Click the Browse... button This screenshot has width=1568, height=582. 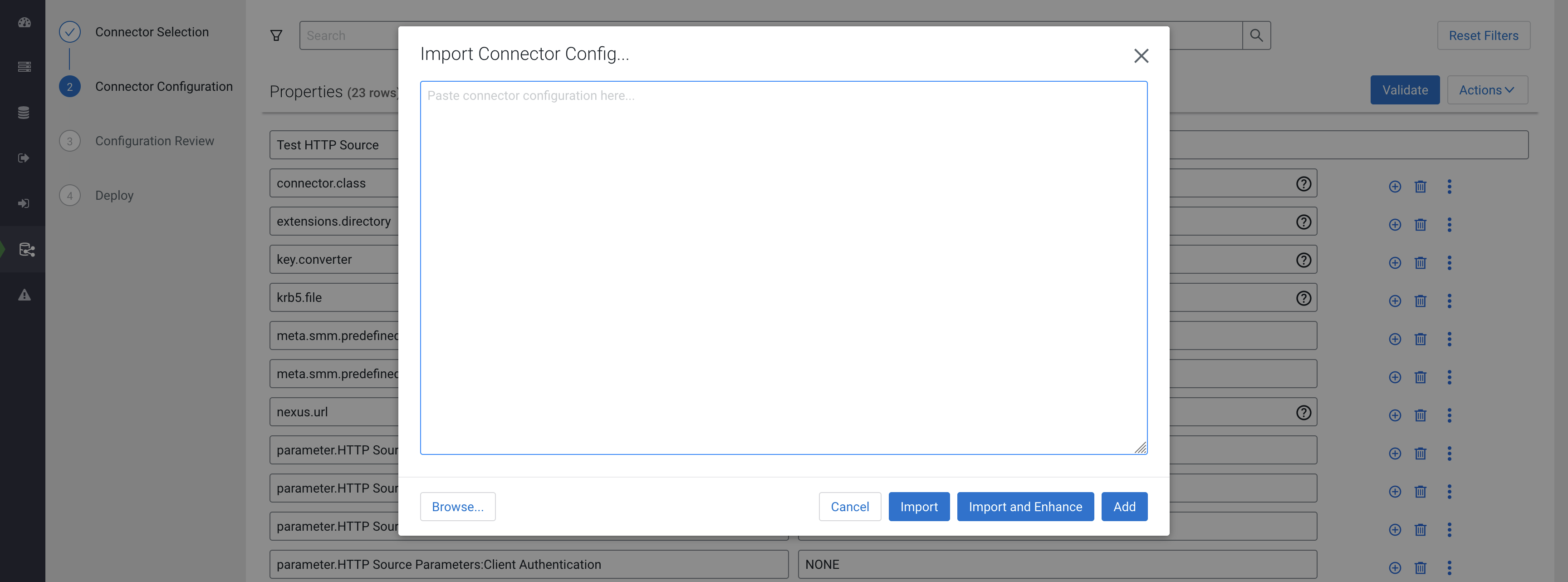pyautogui.click(x=457, y=507)
